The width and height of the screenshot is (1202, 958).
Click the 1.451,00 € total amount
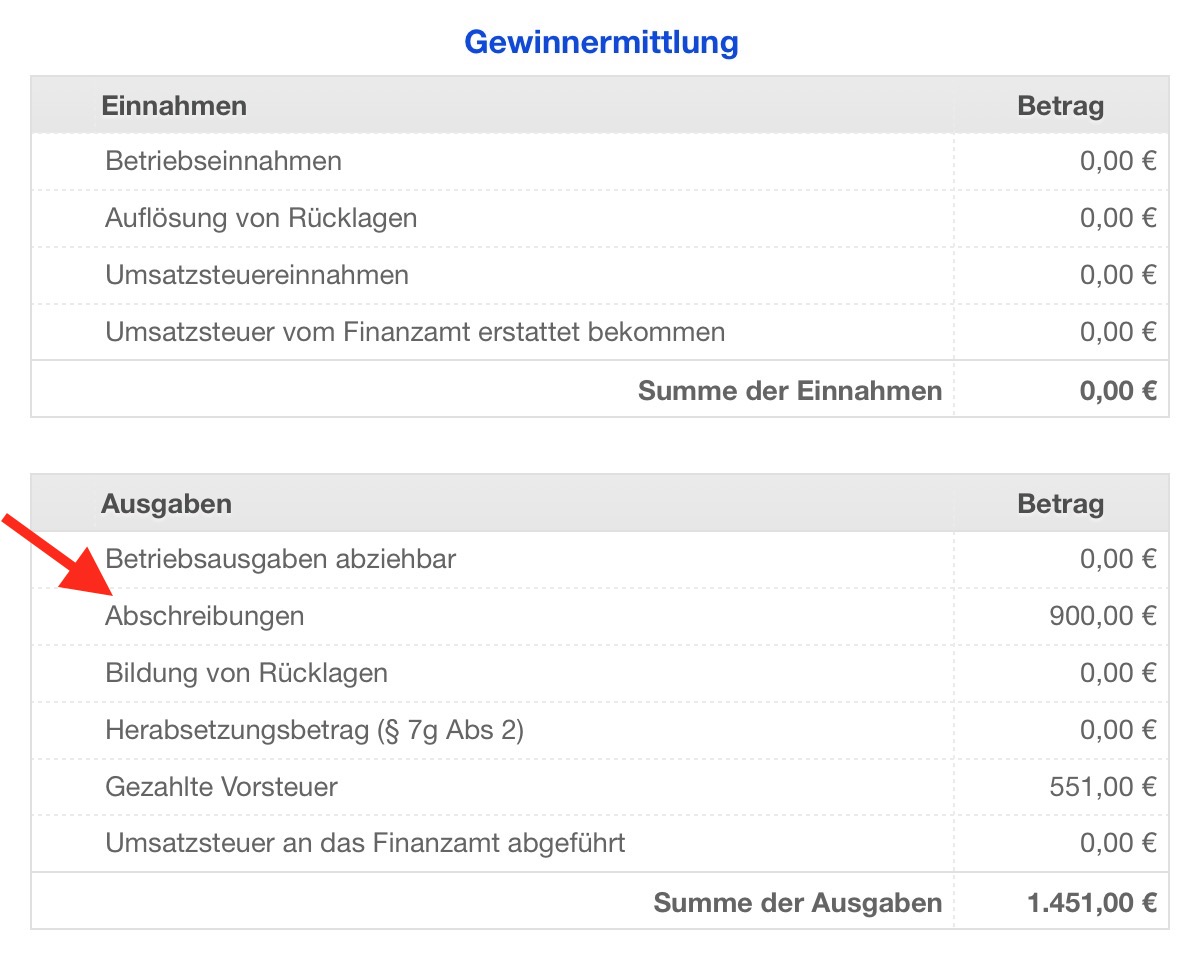point(1091,902)
